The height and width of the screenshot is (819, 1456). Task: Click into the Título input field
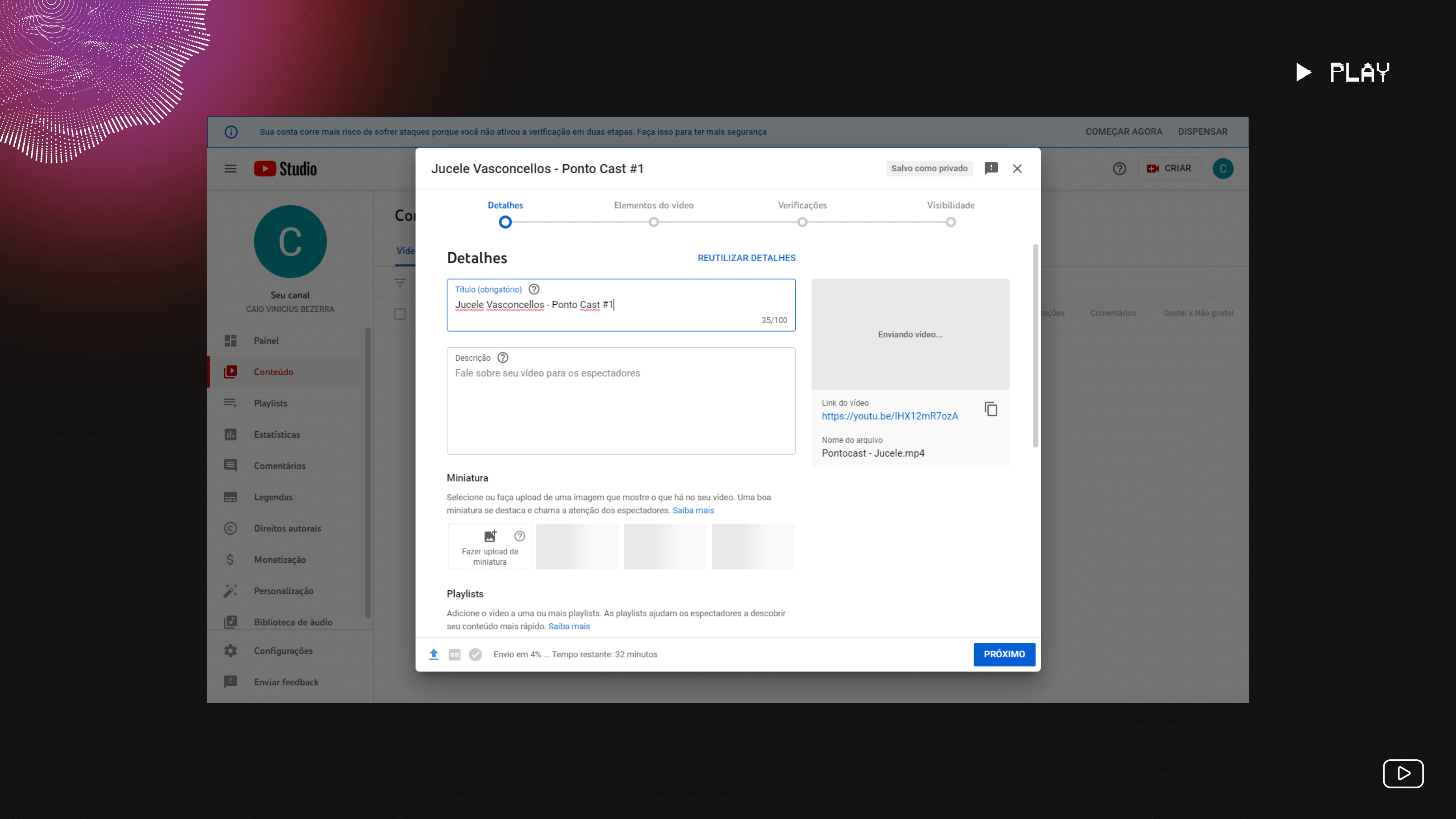click(x=621, y=305)
